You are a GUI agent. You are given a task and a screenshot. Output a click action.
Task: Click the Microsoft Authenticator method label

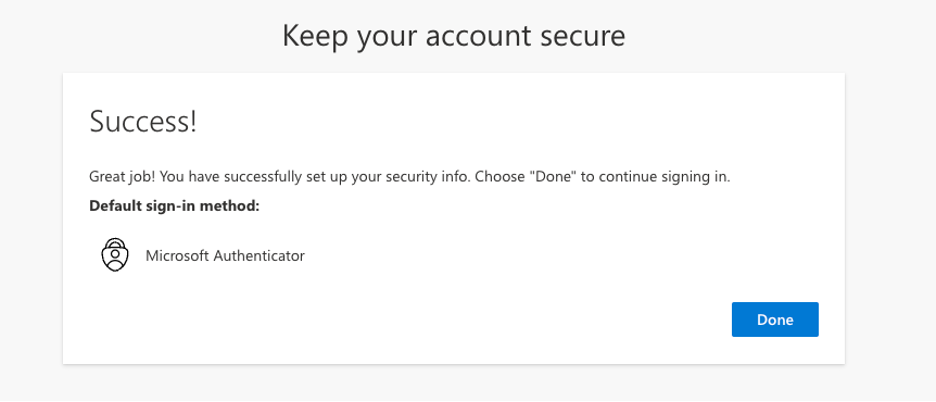pyautogui.click(x=225, y=256)
